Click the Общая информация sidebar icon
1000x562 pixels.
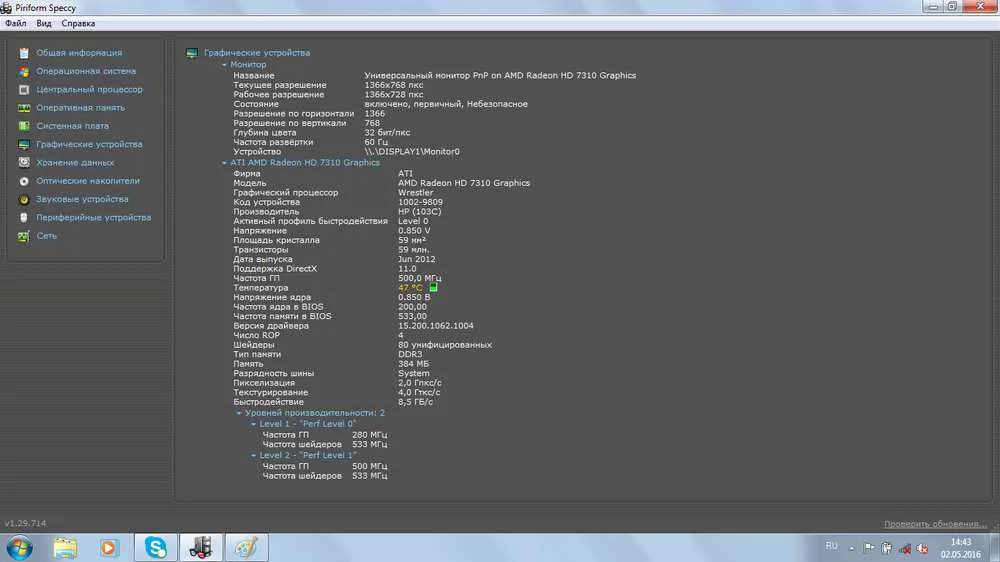pos(24,53)
